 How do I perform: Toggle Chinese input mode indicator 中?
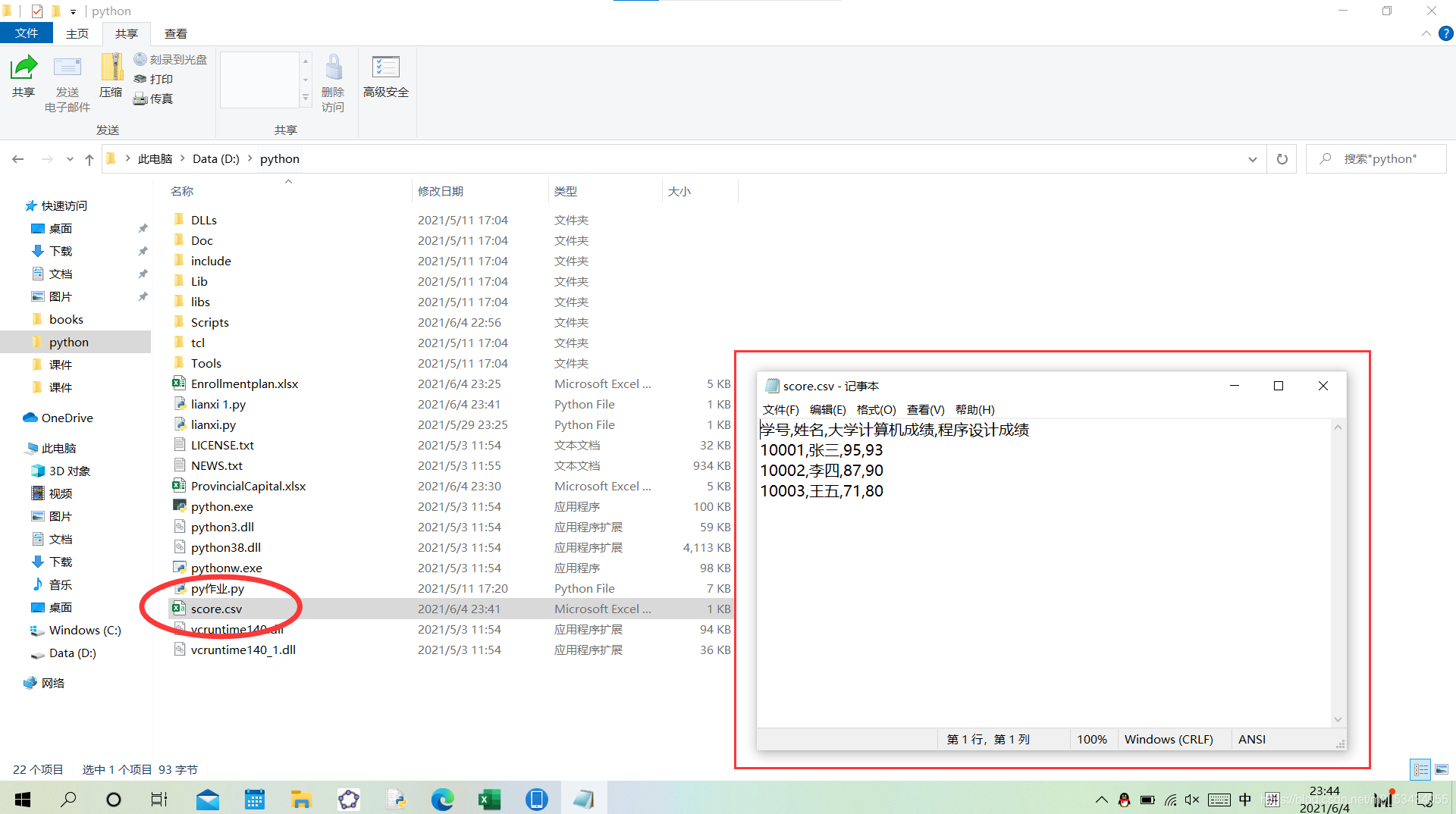(x=1244, y=800)
